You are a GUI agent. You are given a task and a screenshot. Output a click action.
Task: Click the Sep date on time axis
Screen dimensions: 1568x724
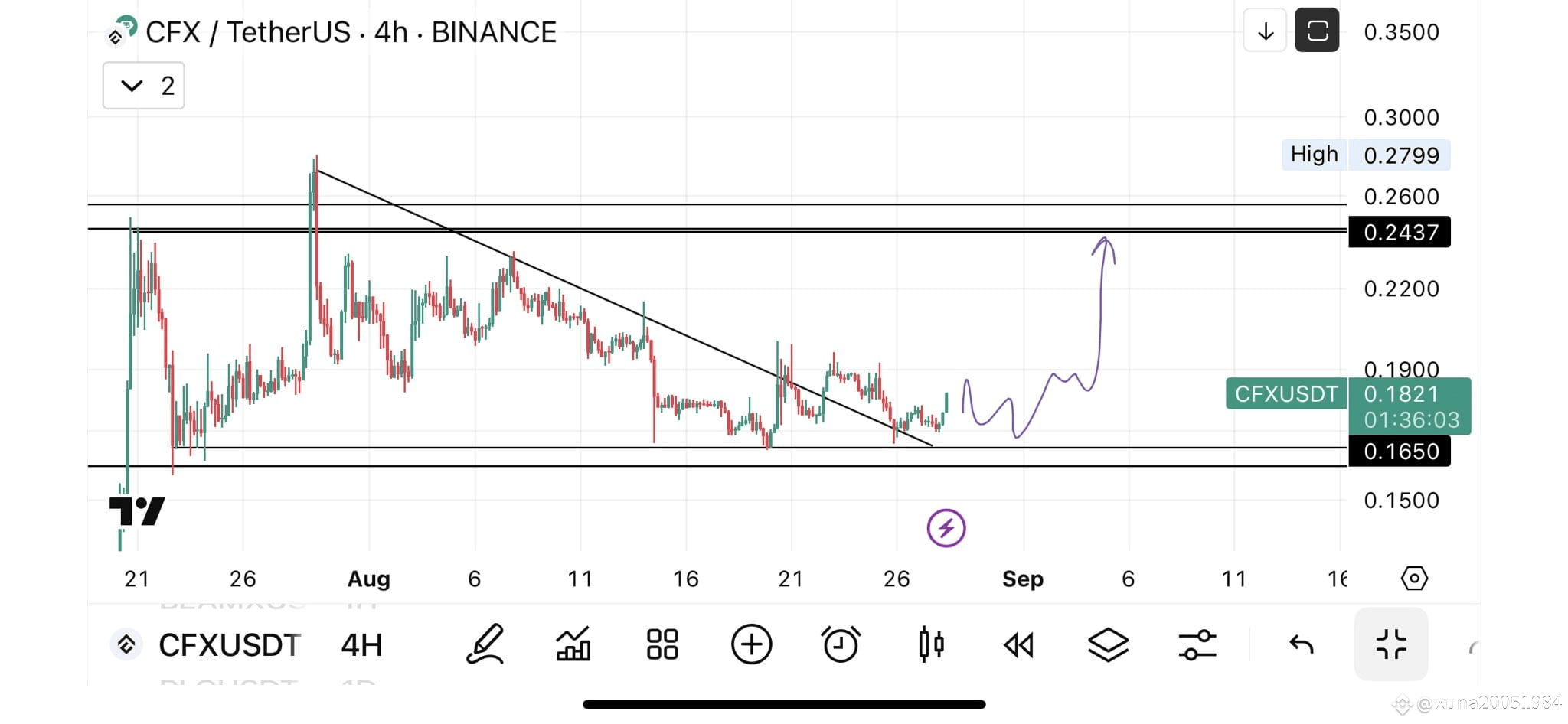point(1023,579)
